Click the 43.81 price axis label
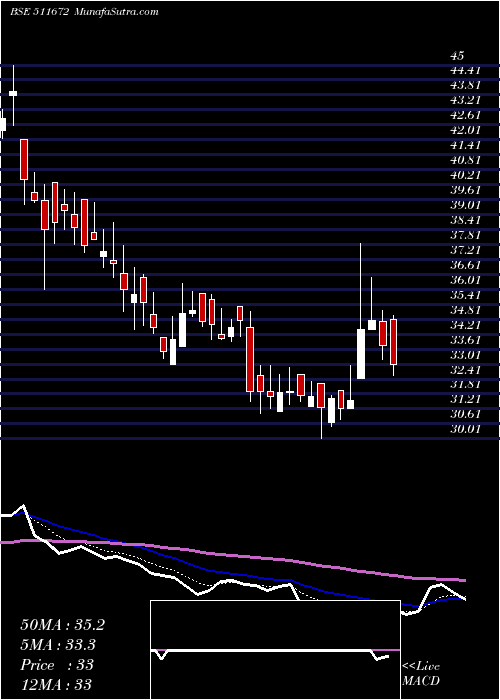The width and height of the screenshot is (500, 700). click(465, 85)
